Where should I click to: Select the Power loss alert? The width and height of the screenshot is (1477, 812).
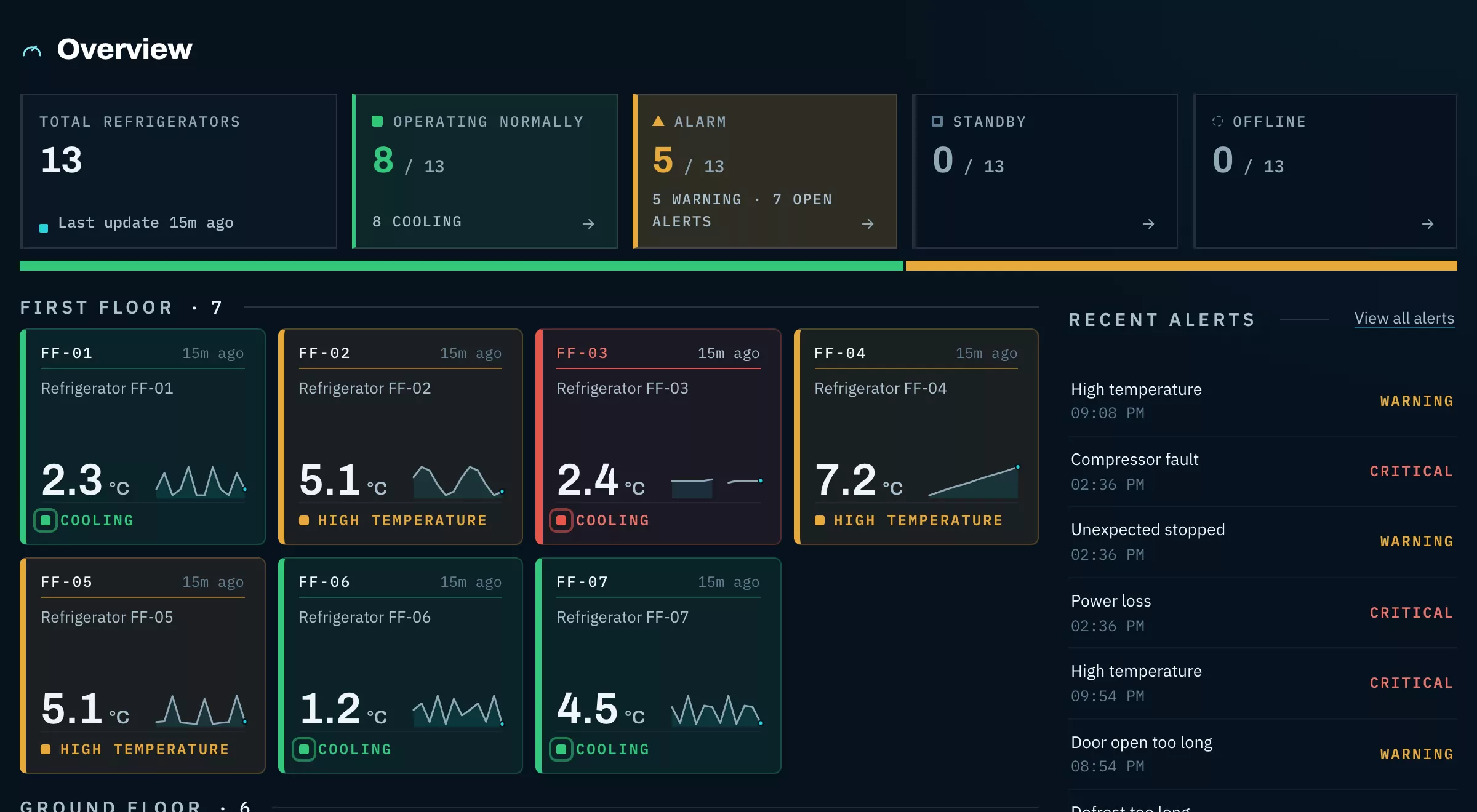point(1262,613)
